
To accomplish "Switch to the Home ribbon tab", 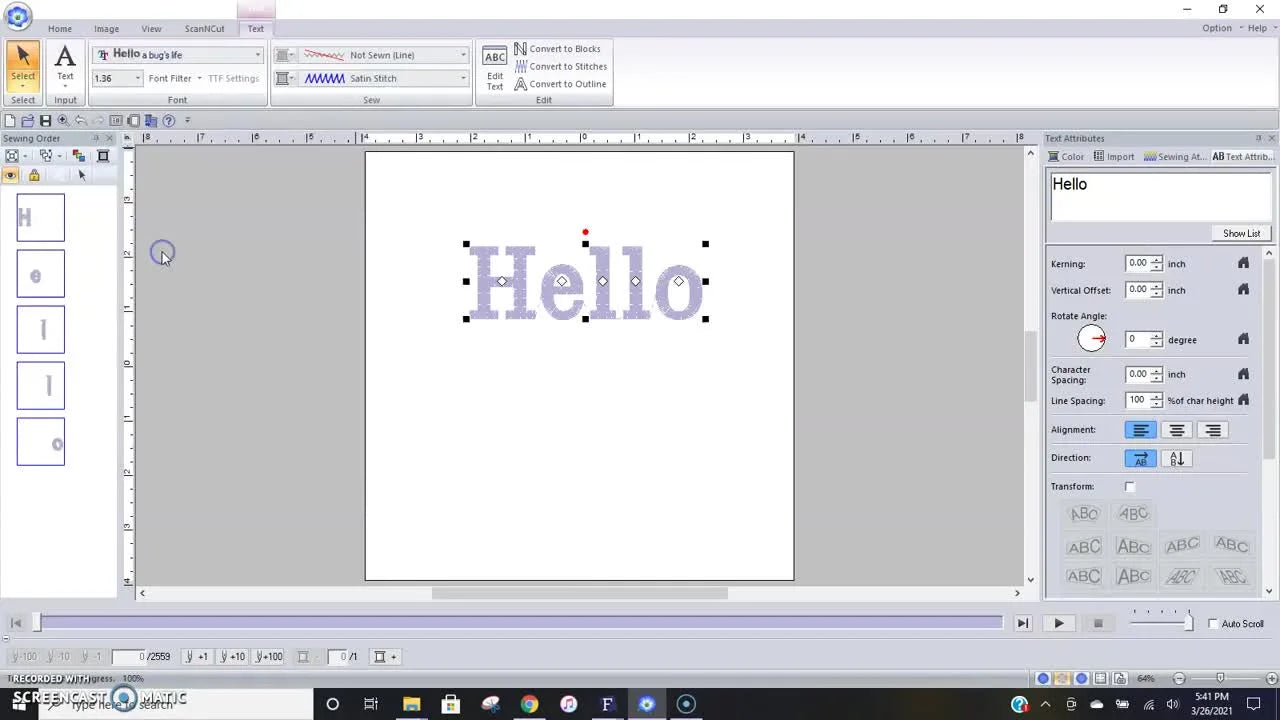I will point(59,28).
